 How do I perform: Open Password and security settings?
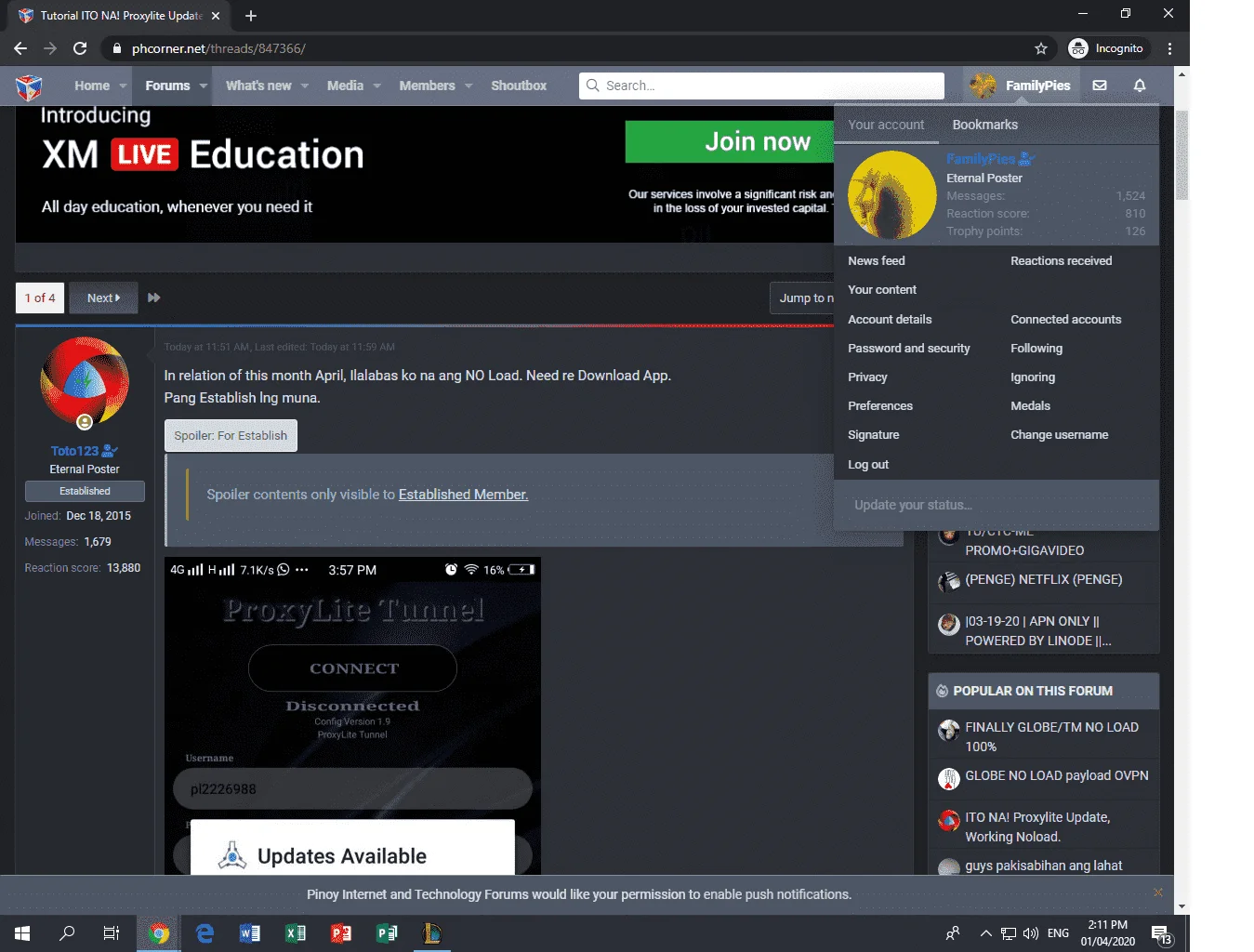[909, 349]
